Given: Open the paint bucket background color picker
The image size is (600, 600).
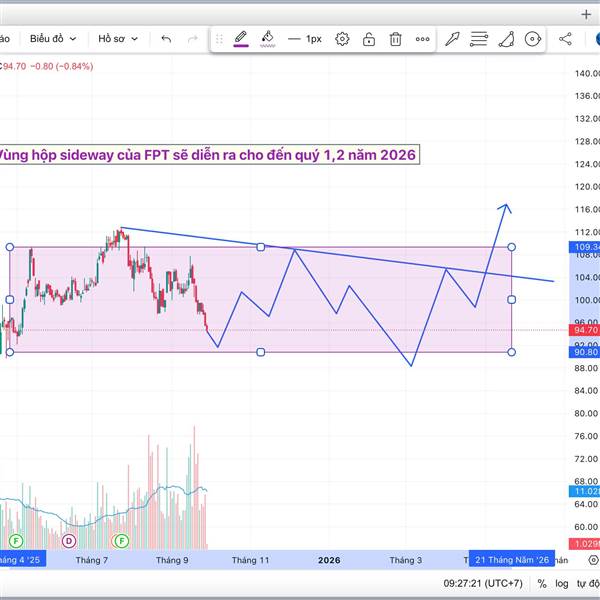Looking at the screenshot, I should click(267, 39).
